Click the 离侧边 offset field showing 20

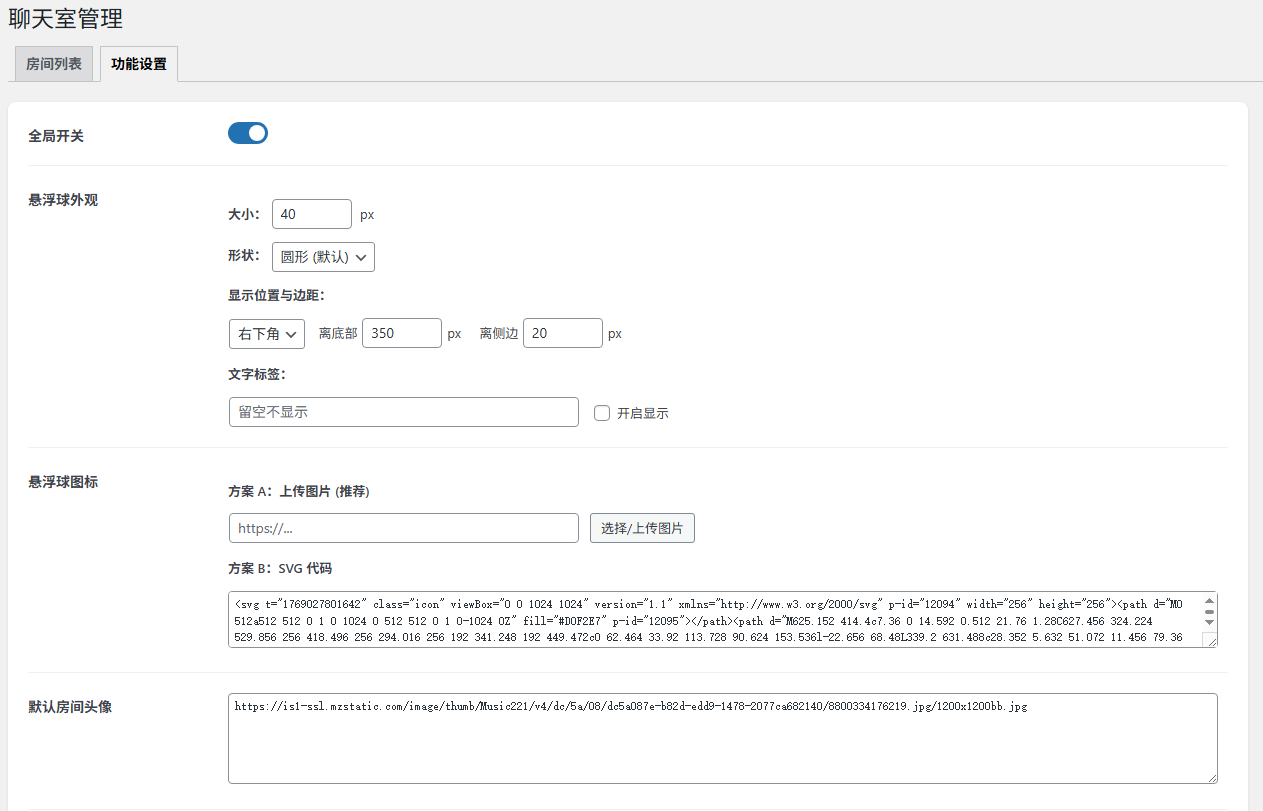[x=562, y=334]
